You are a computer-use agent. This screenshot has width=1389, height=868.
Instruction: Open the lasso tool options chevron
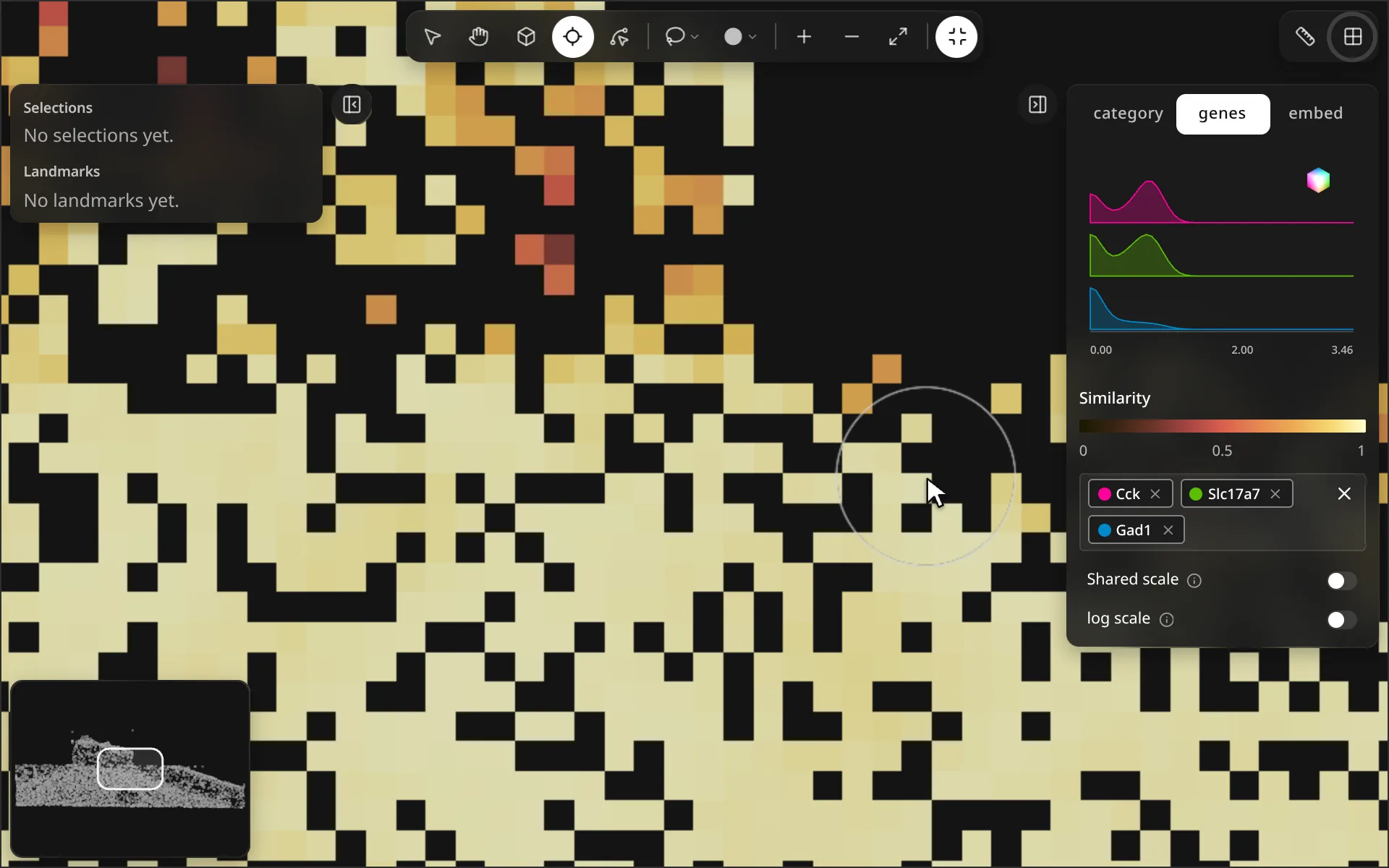[x=695, y=37]
